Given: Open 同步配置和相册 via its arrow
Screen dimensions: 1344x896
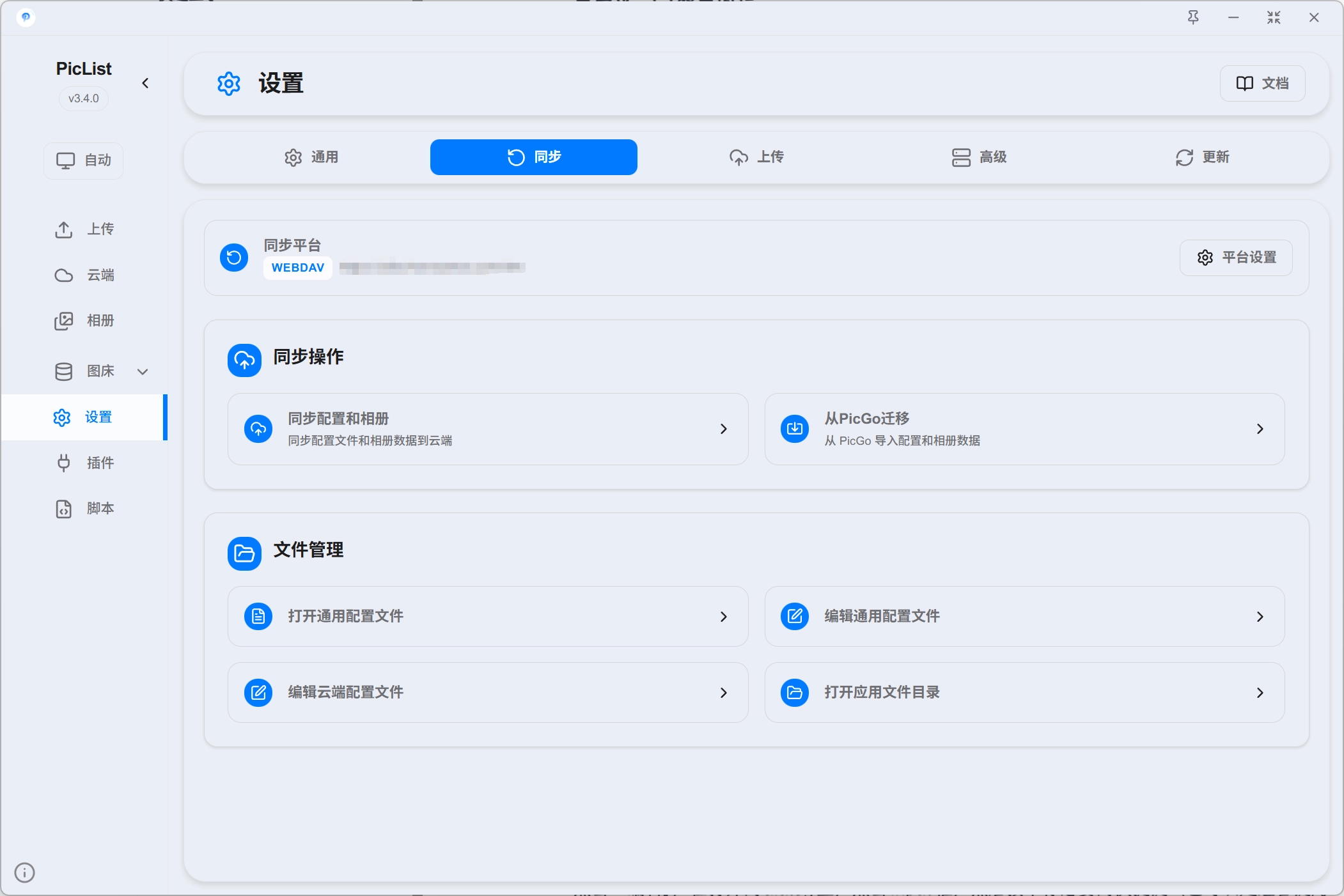Looking at the screenshot, I should pos(724,429).
